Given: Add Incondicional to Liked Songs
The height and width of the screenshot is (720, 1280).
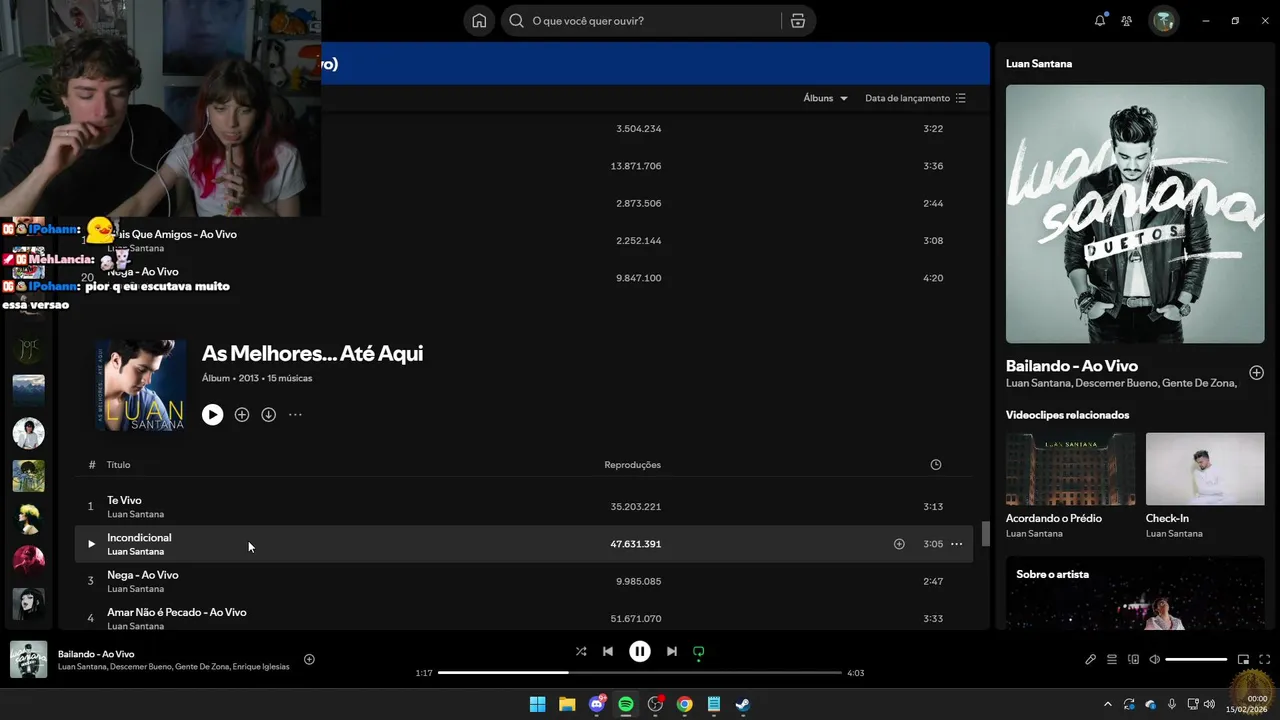Looking at the screenshot, I should point(899,544).
